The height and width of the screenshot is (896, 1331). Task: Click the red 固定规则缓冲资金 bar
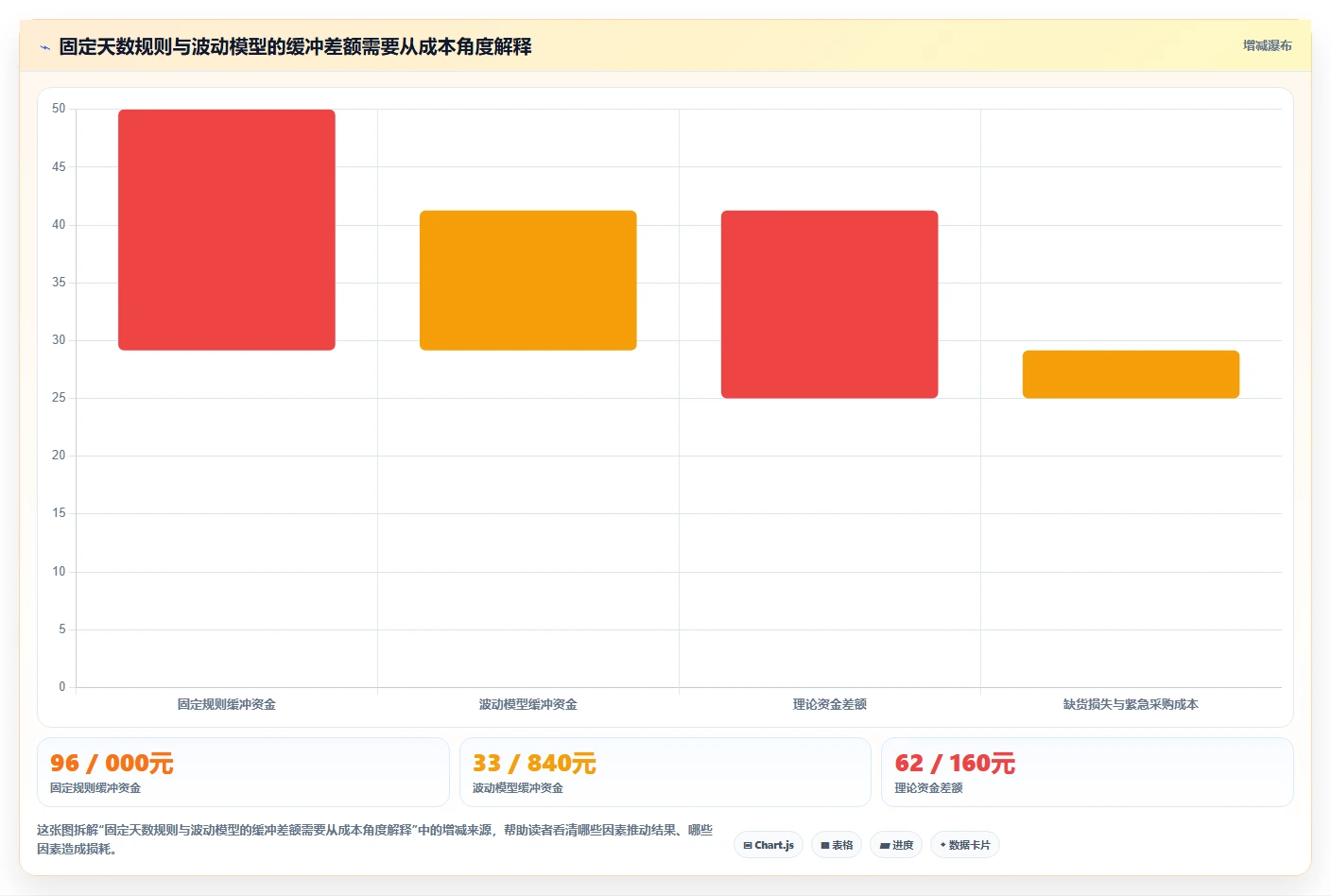(x=227, y=230)
